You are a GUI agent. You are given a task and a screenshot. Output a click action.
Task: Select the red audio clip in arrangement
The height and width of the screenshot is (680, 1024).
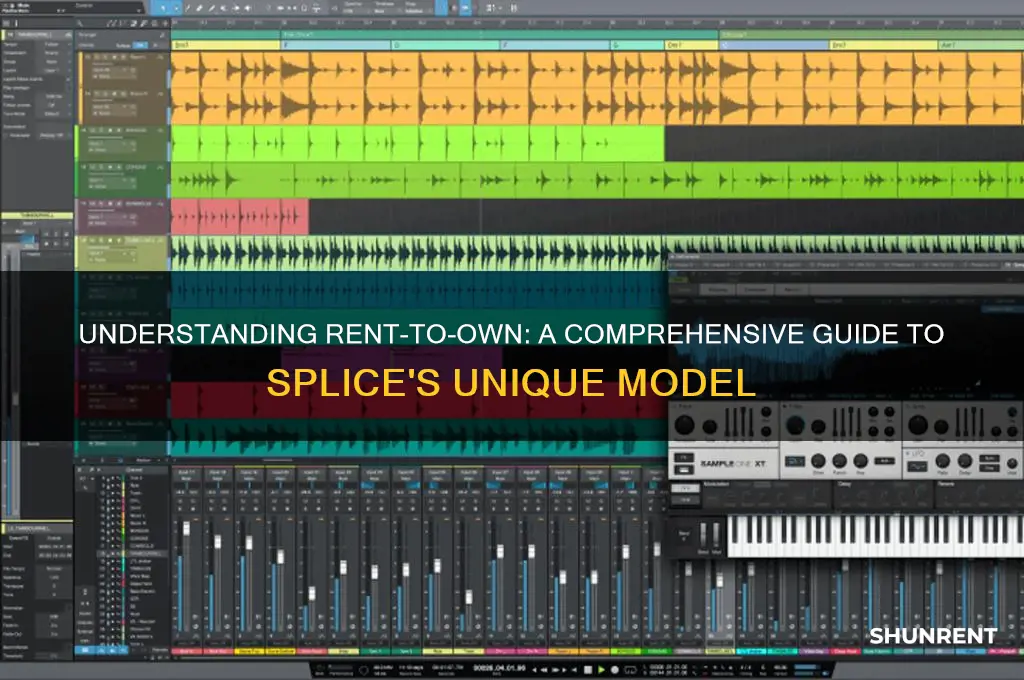(240, 217)
